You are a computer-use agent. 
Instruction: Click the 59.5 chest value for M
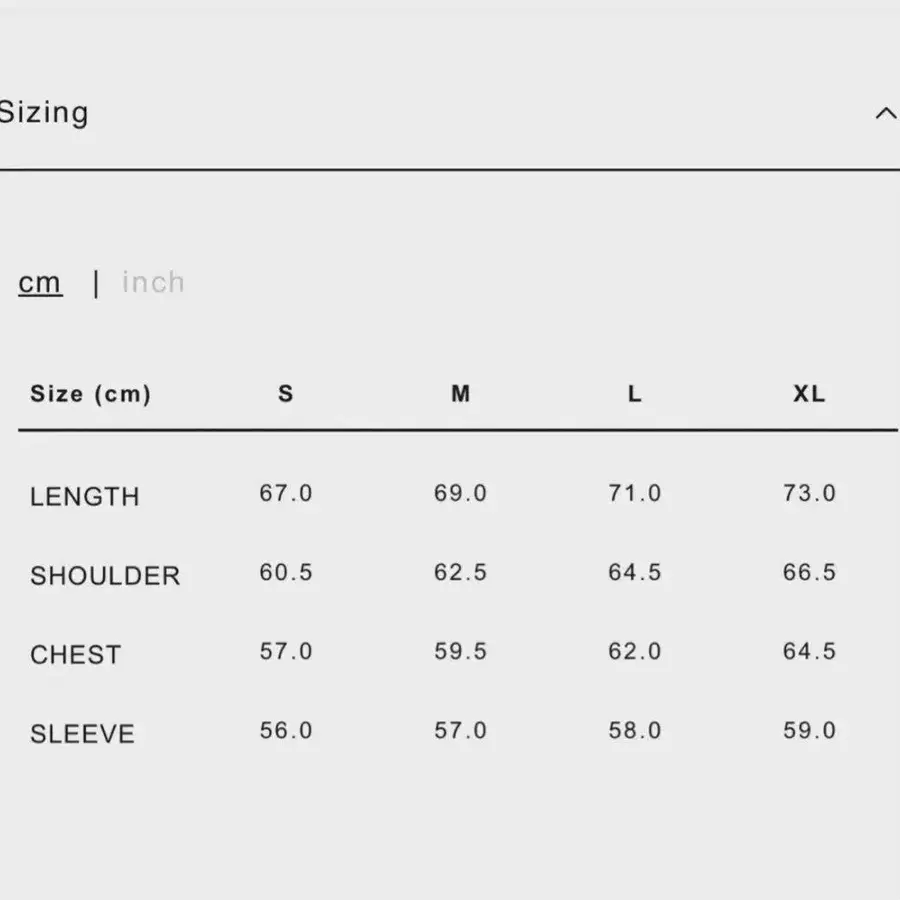[x=460, y=651]
